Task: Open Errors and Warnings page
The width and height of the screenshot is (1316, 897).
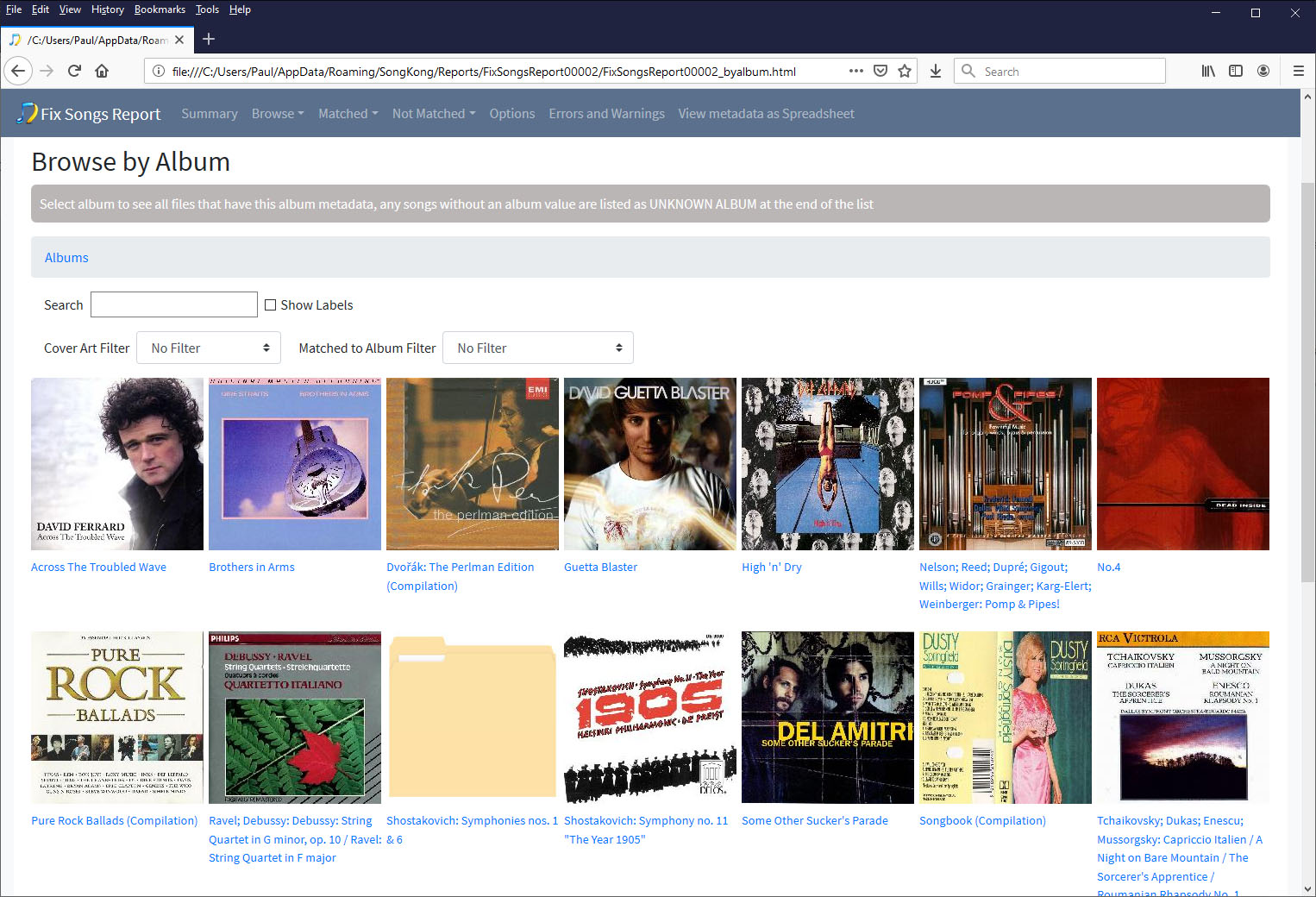Action: pos(607,113)
